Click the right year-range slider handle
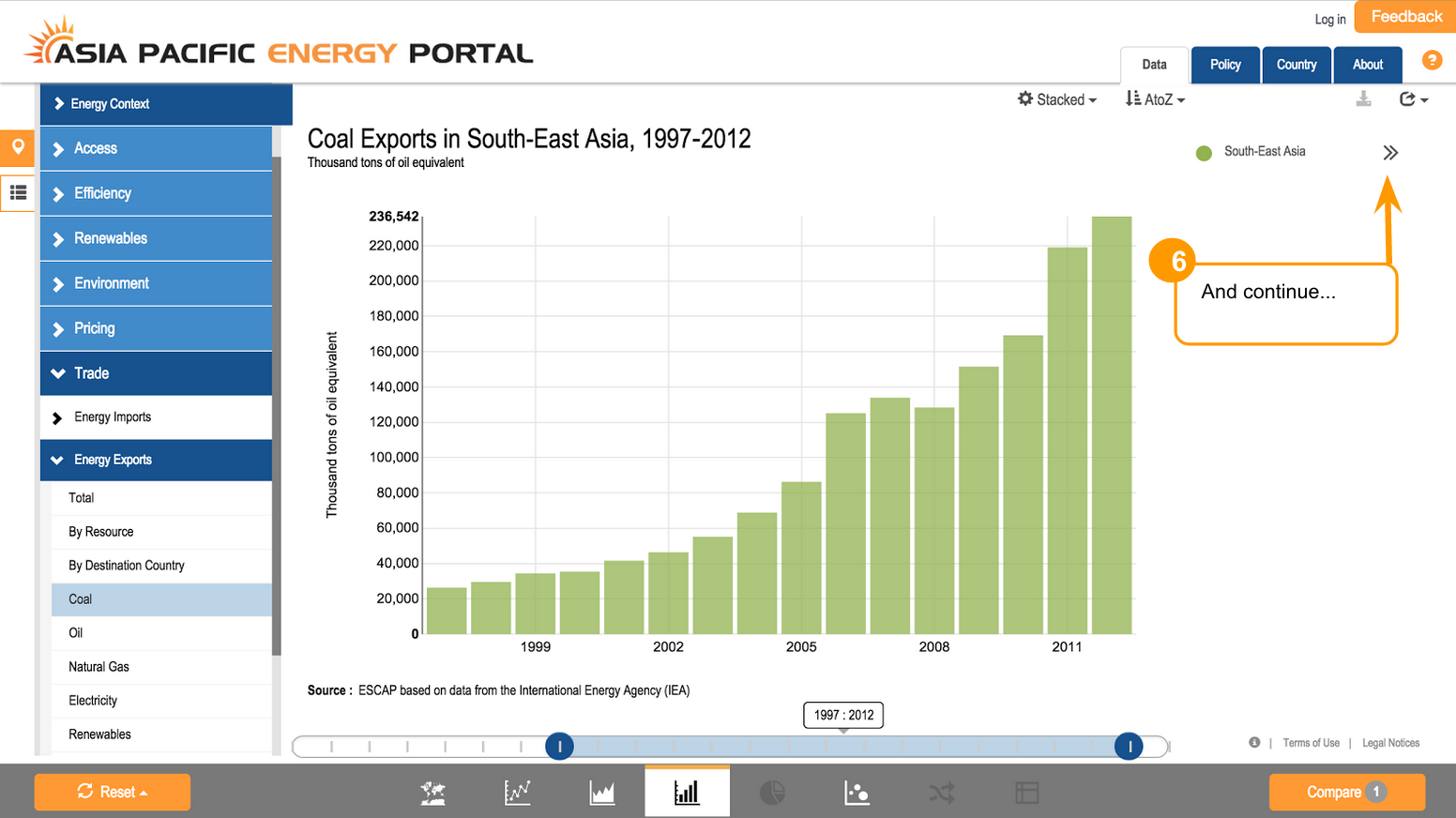The image size is (1456, 818). pyautogui.click(x=1129, y=747)
